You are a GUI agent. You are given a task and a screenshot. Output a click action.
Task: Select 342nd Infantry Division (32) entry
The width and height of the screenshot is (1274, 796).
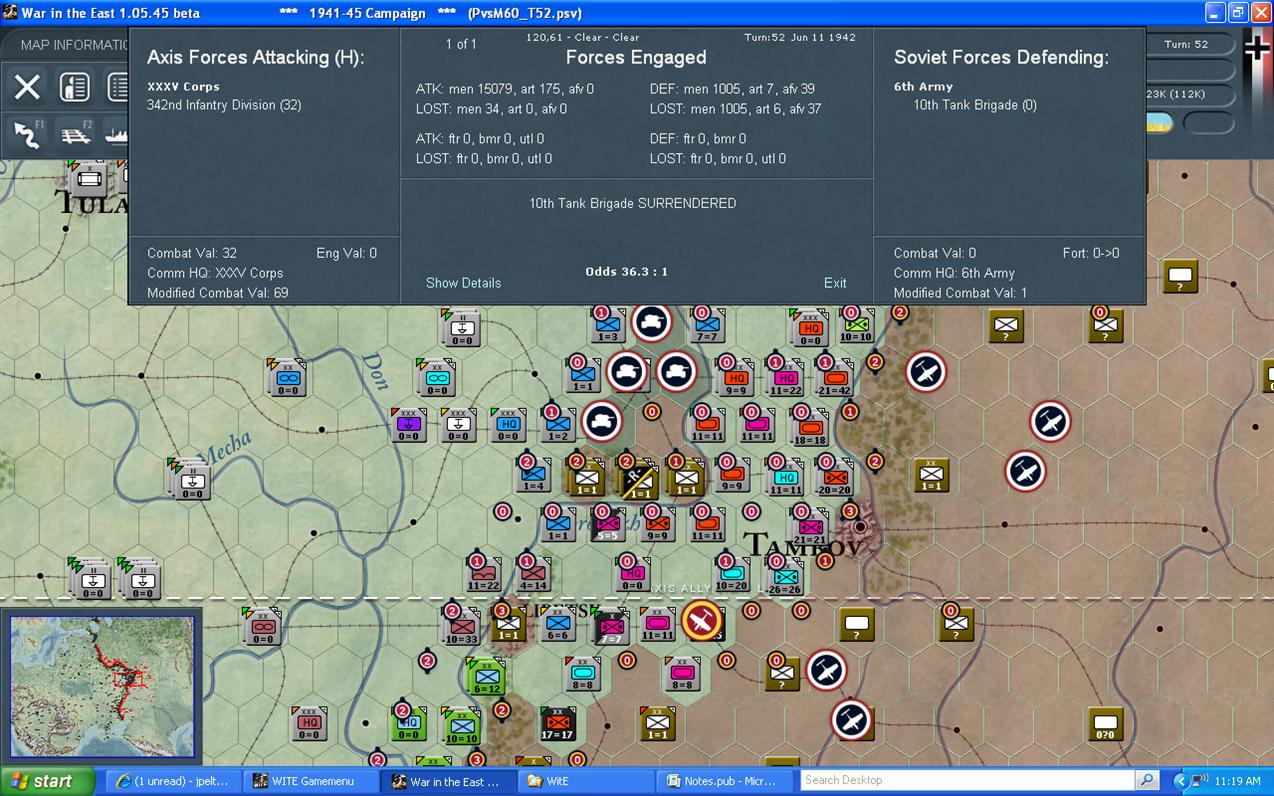click(x=224, y=105)
